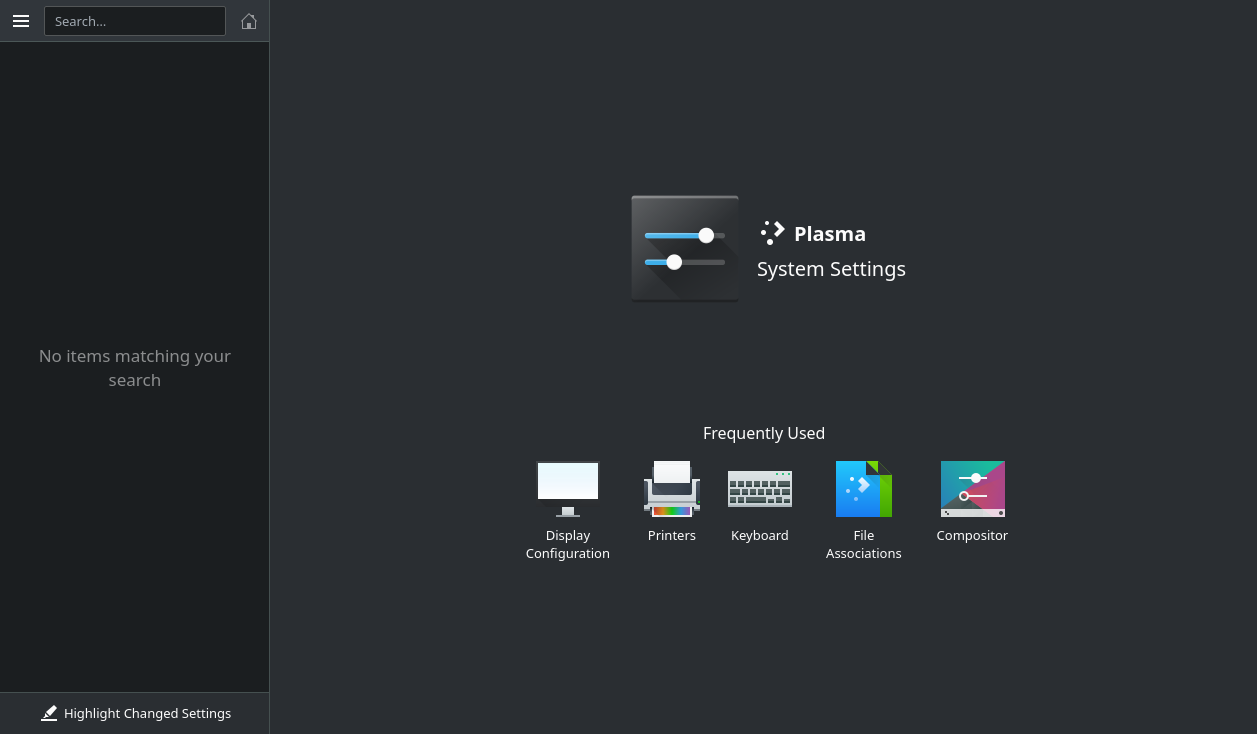Click the Keyboard text label

coord(759,536)
